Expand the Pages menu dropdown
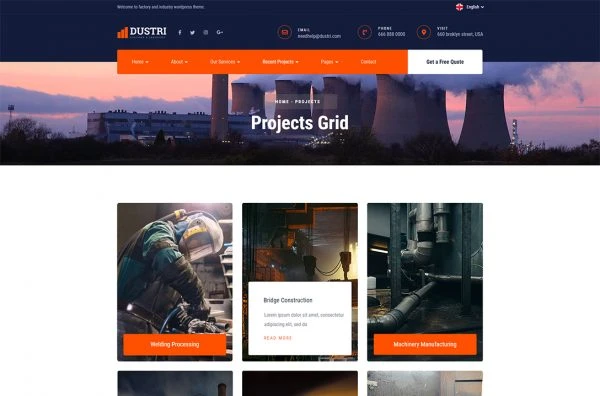 coord(329,62)
